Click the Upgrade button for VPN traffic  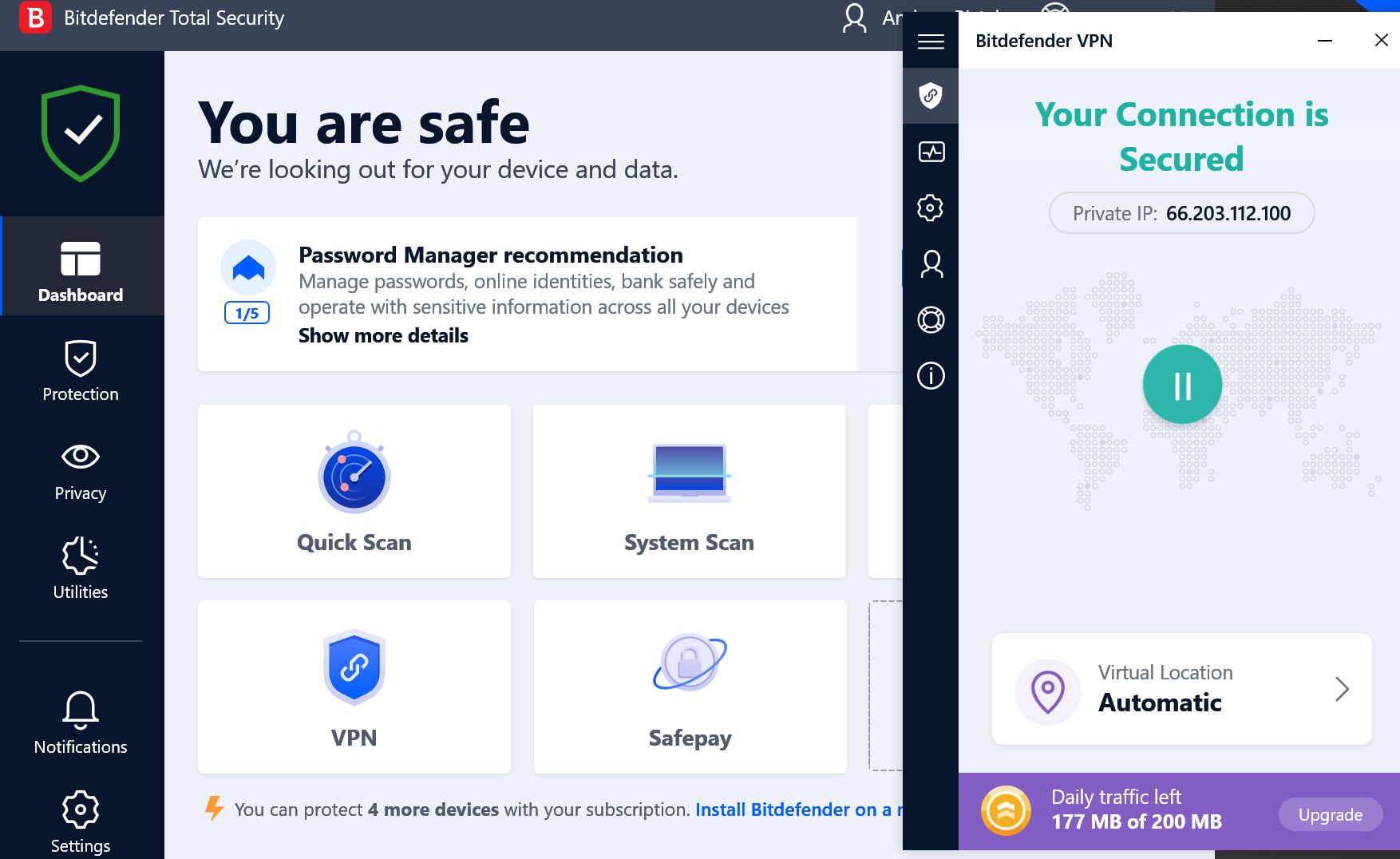tap(1330, 815)
